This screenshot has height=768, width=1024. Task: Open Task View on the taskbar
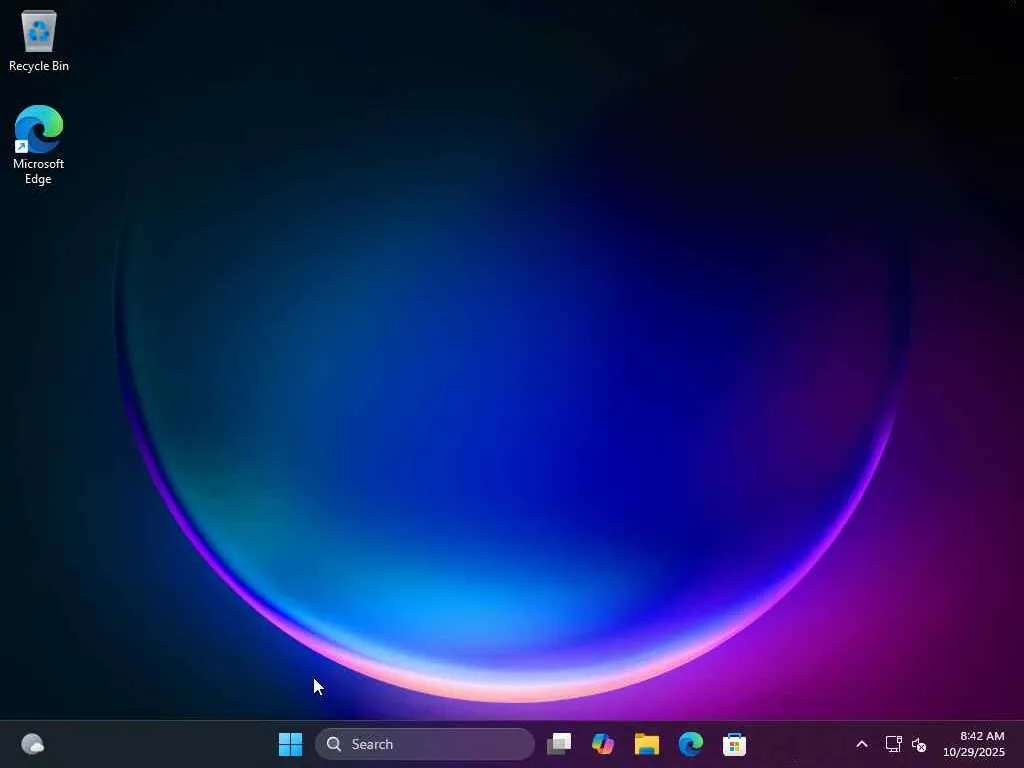pyautogui.click(x=559, y=744)
